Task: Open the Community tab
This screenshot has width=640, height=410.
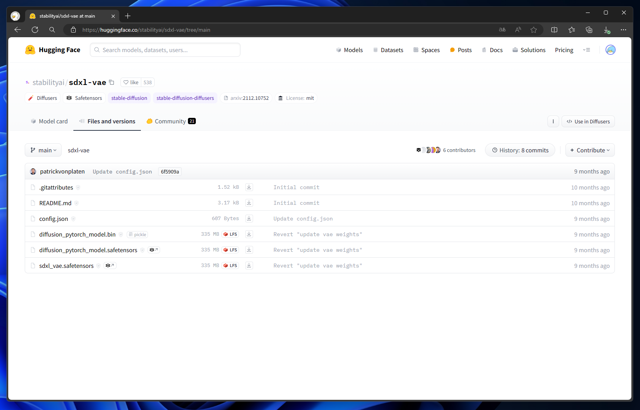Action: 171,121
